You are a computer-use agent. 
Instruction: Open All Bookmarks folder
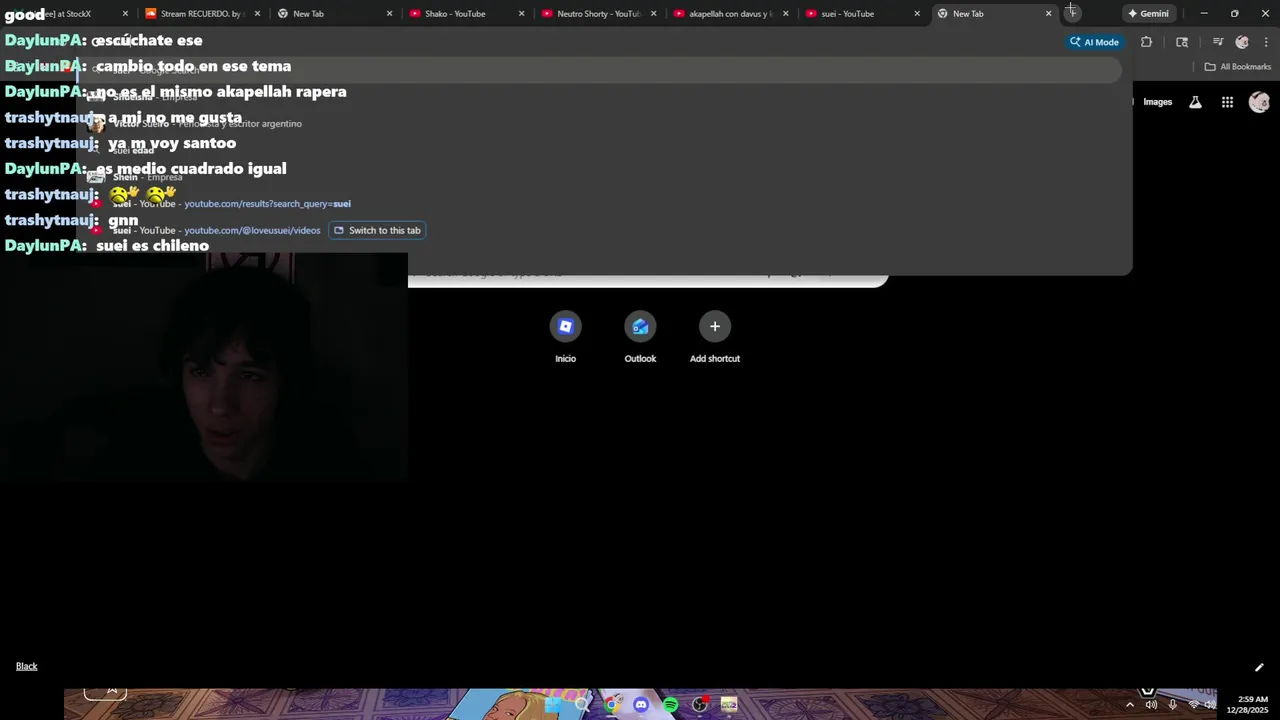pos(1238,67)
